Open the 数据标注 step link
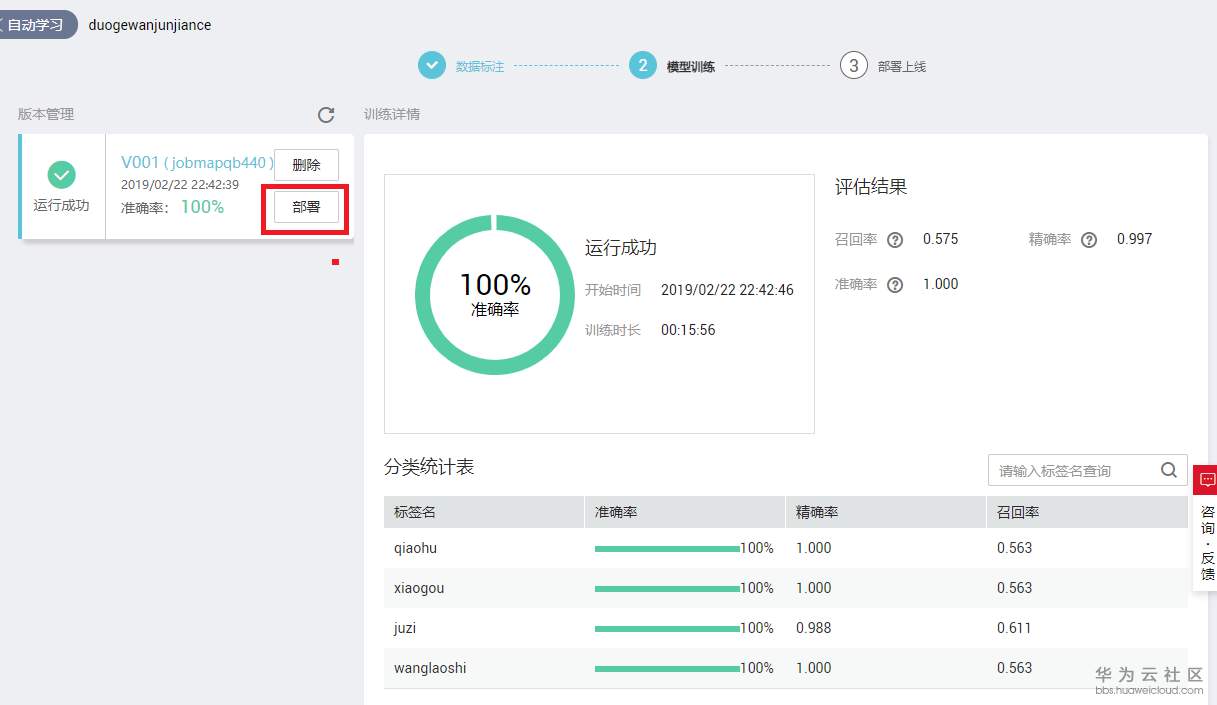 pyautogui.click(x=480, y=67)
